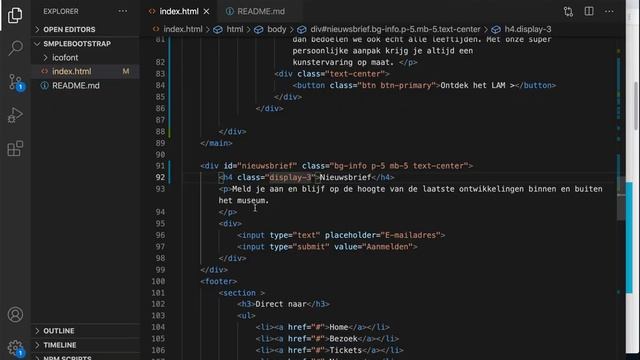640x360 pixels.
Task: Click "btn btn-primary" class on line 84
Action: click(x=397, y=85)
